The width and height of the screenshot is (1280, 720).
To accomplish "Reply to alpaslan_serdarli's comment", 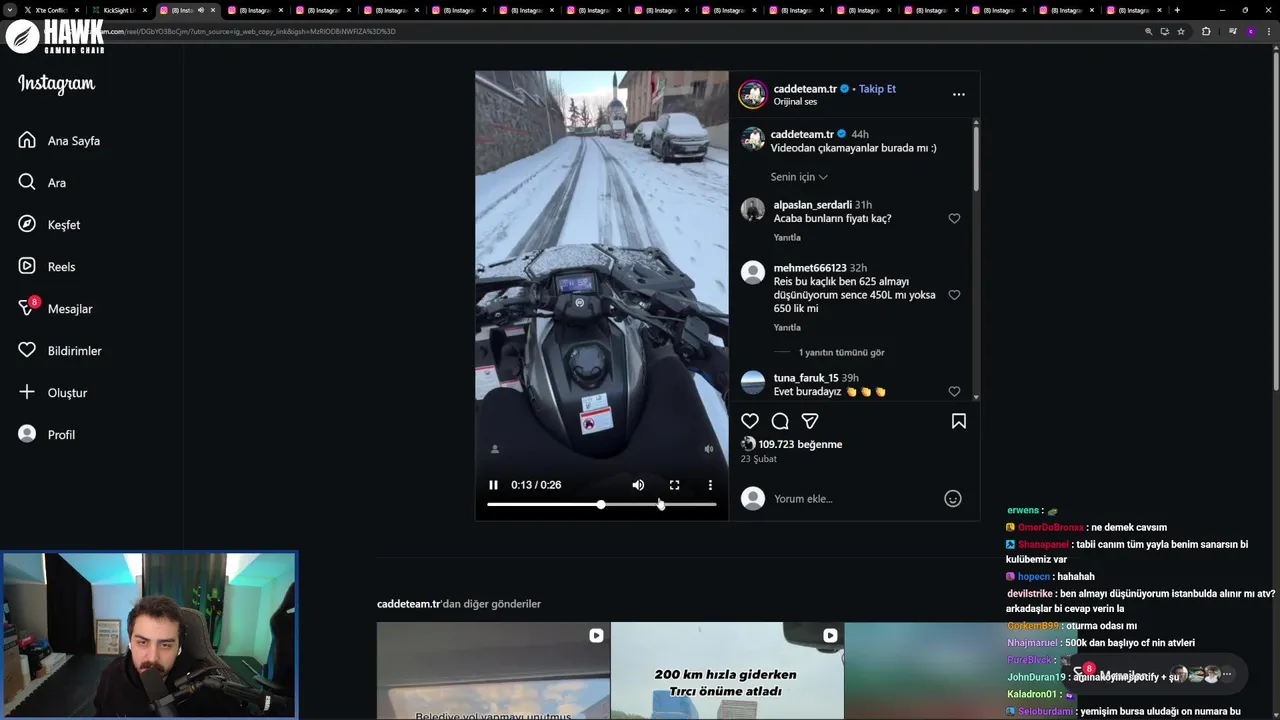I will click(x=787, y=238).
